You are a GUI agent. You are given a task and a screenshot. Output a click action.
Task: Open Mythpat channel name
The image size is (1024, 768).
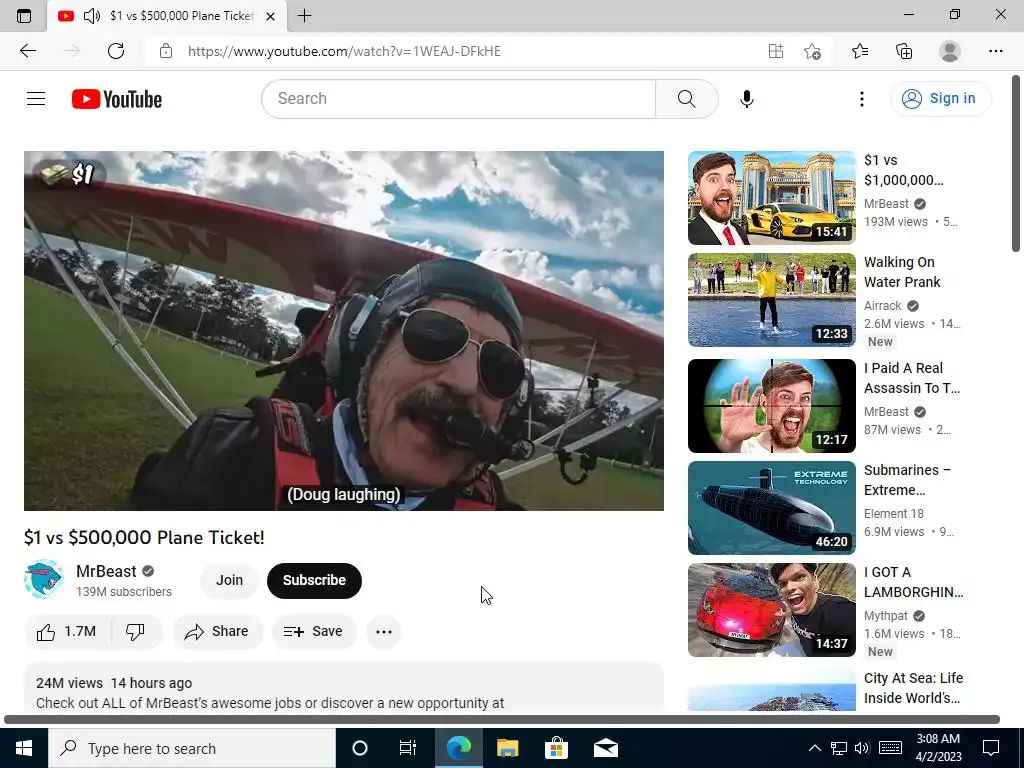pos(886,616)
